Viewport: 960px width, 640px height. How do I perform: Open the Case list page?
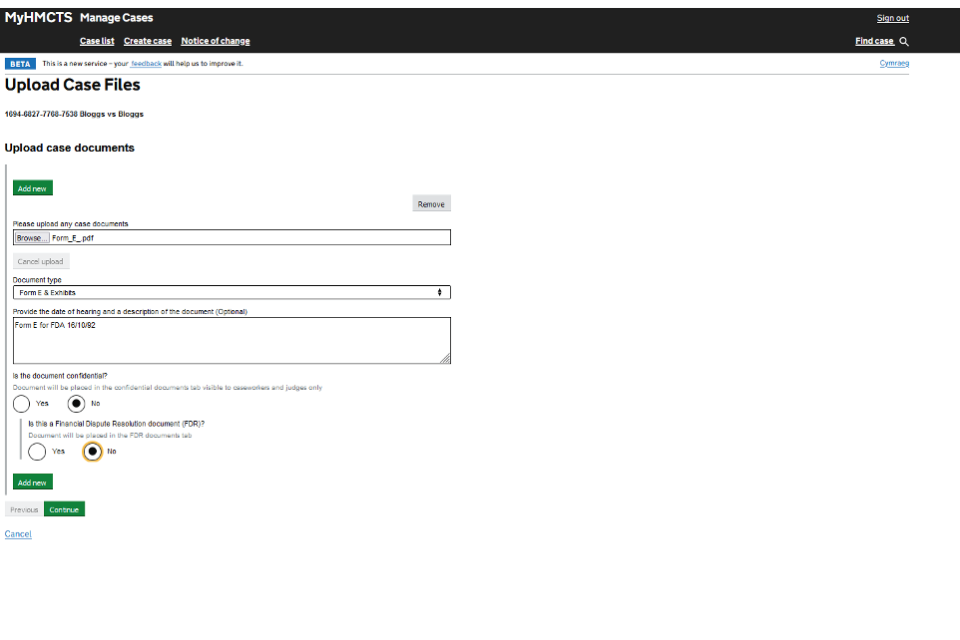97,41
